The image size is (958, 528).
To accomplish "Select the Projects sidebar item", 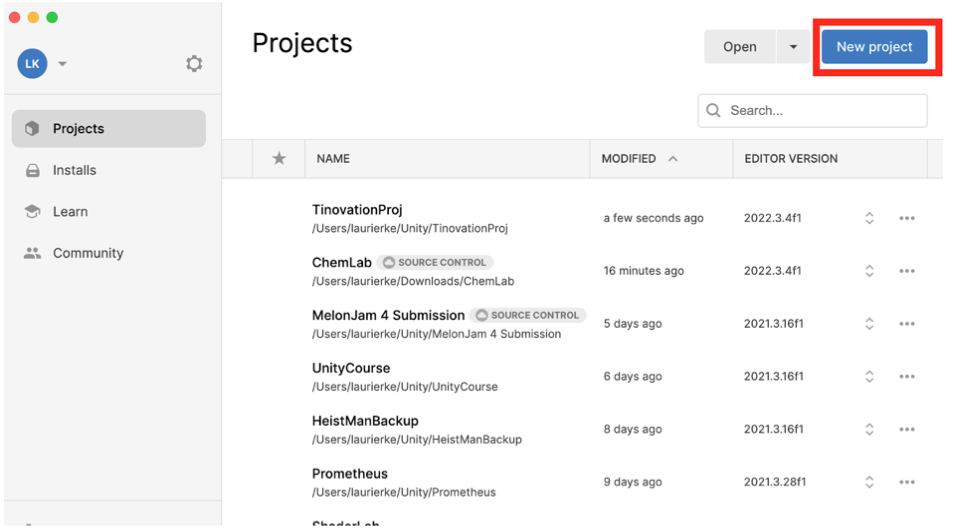I will 109,128.
